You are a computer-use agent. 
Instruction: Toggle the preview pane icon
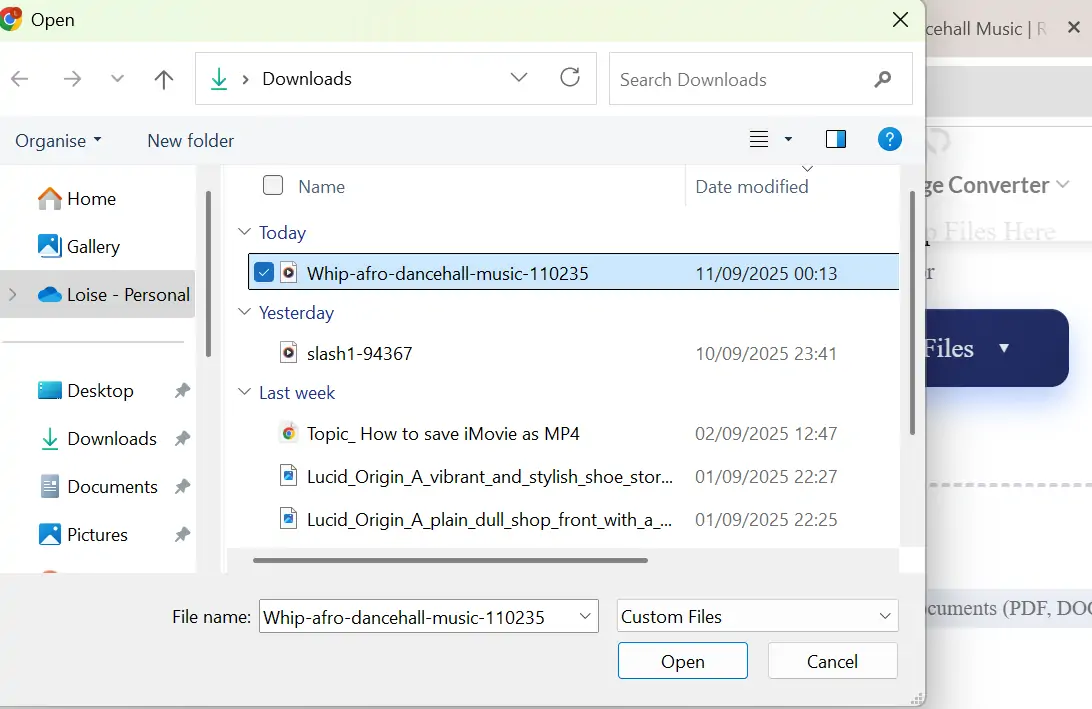[836, 140]
